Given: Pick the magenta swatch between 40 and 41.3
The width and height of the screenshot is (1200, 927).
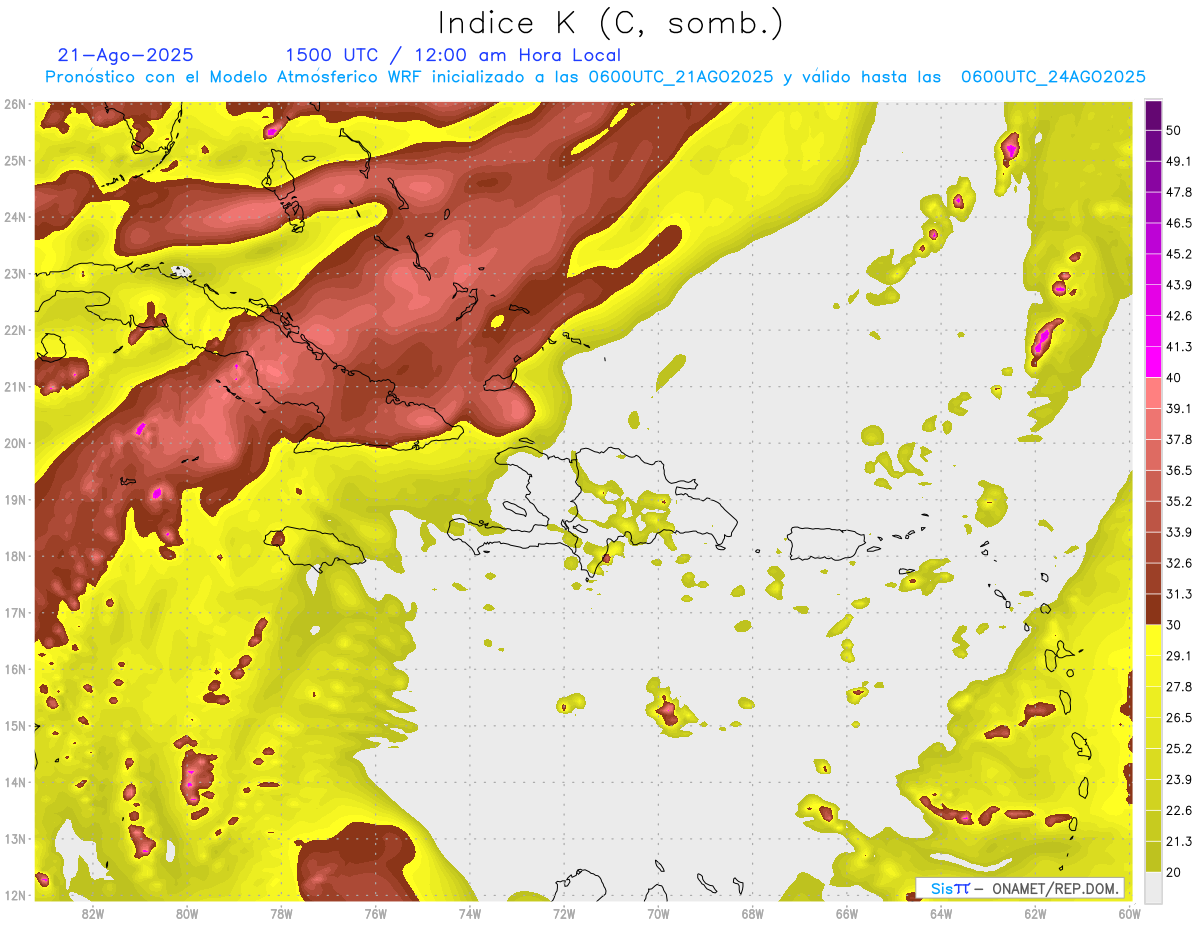Looking at the screenshot, I should click(1153, 362).
